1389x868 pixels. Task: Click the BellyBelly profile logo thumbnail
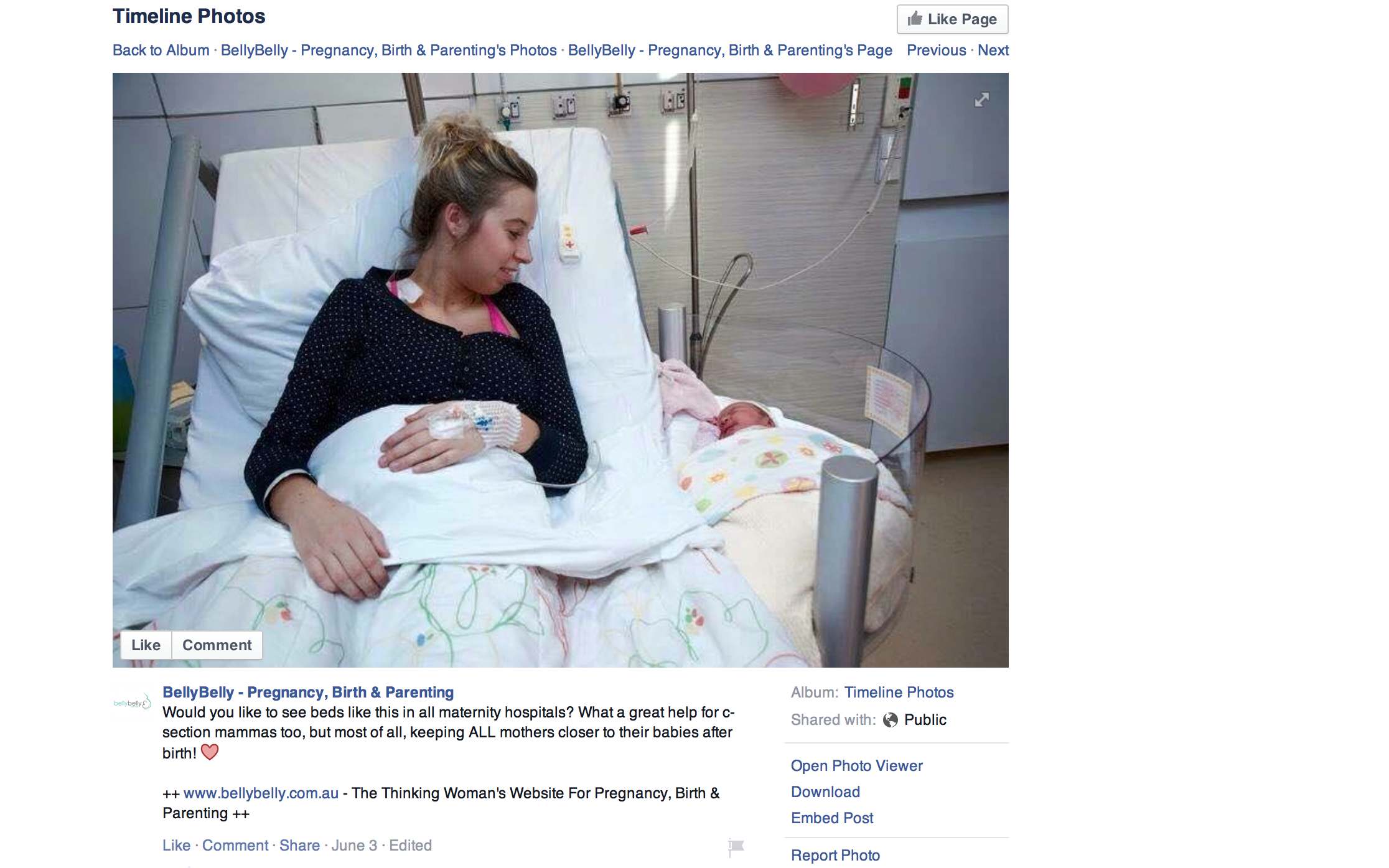(132, 702)
